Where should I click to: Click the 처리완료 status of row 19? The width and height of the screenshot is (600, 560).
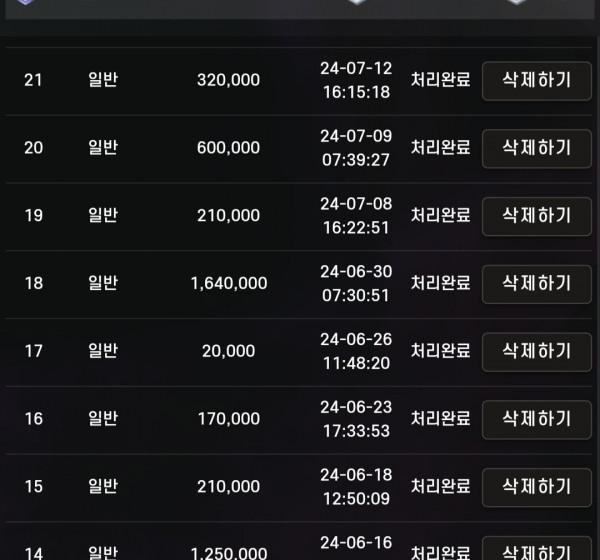[440, 215]
